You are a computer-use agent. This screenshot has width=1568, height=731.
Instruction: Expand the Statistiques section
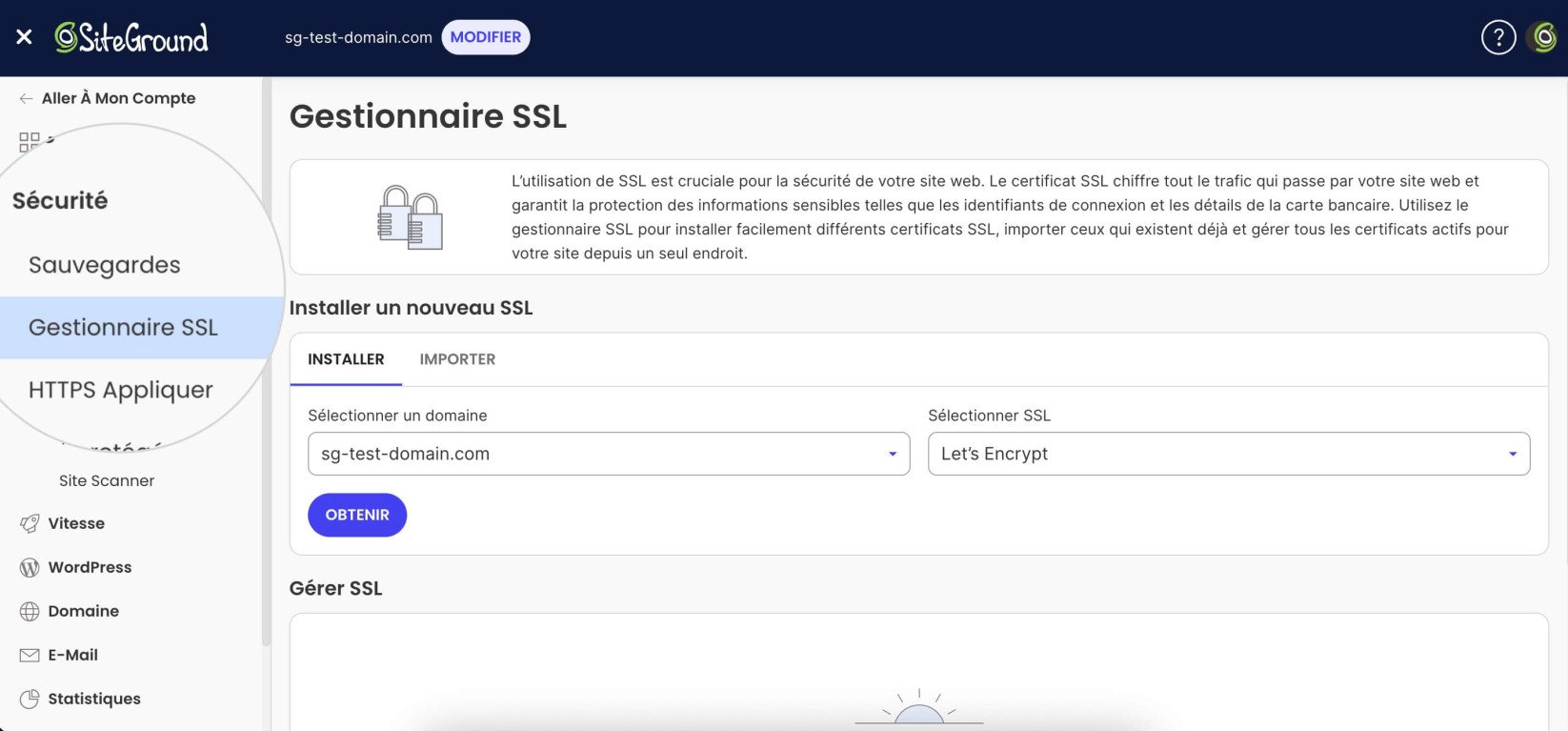94,699
